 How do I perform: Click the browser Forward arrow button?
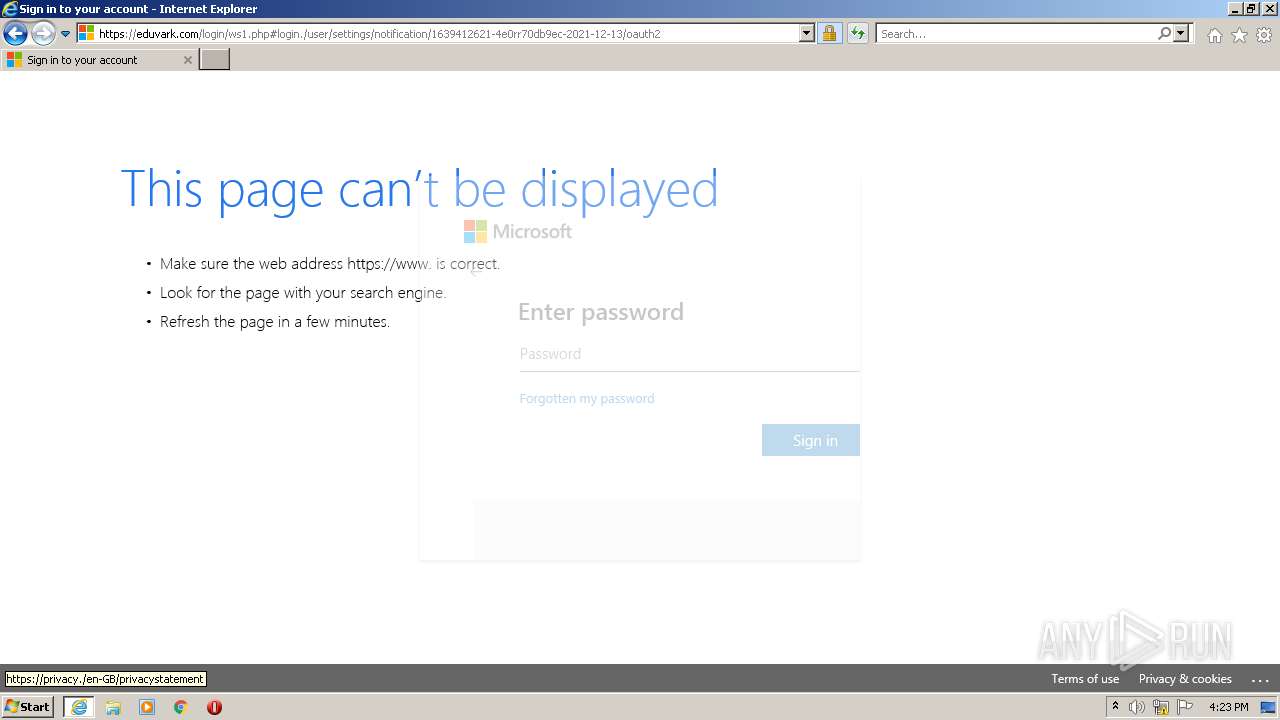(43, 34)
